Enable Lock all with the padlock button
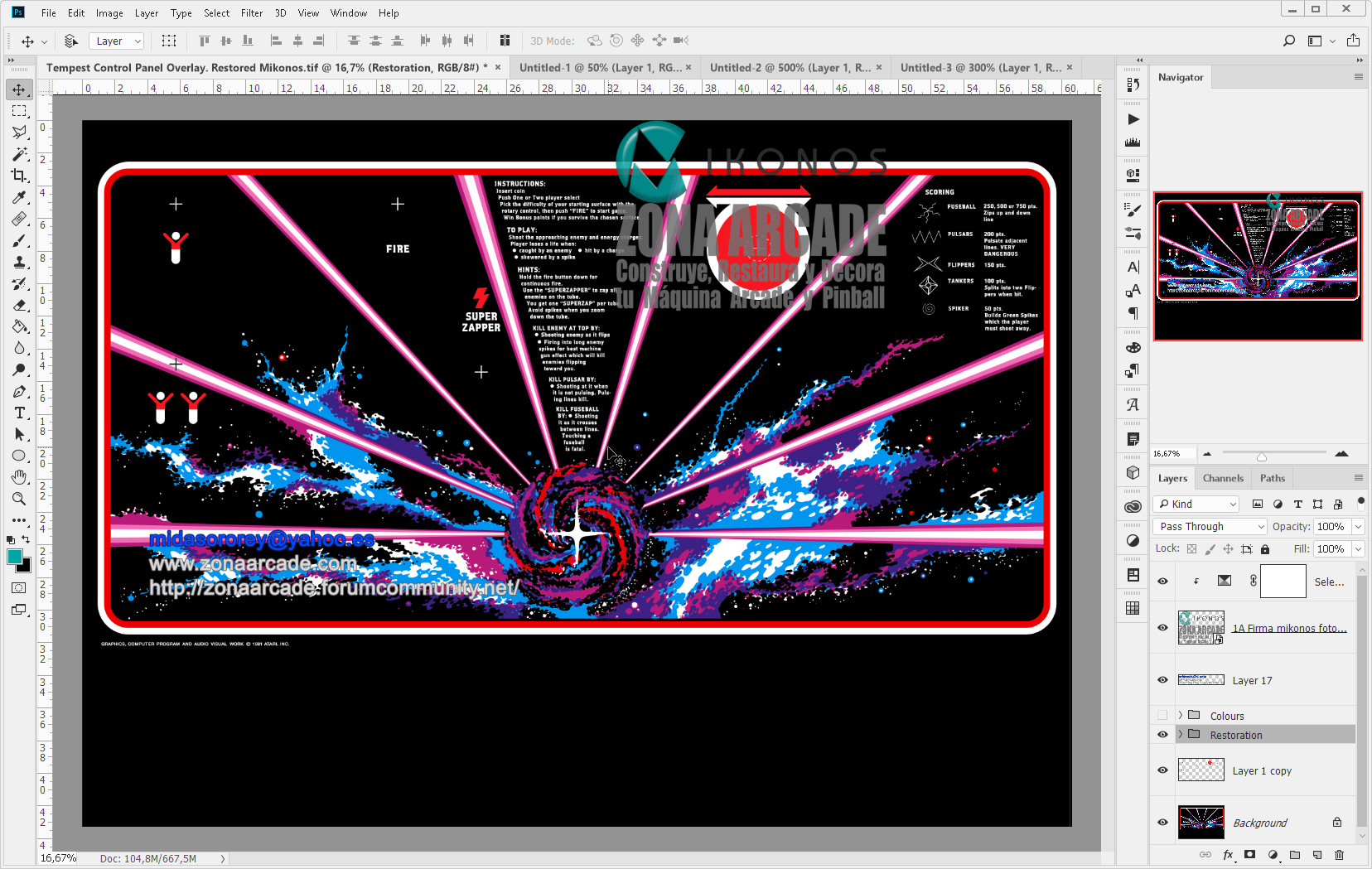1372x869 pixels. [x=1264, y=548]
